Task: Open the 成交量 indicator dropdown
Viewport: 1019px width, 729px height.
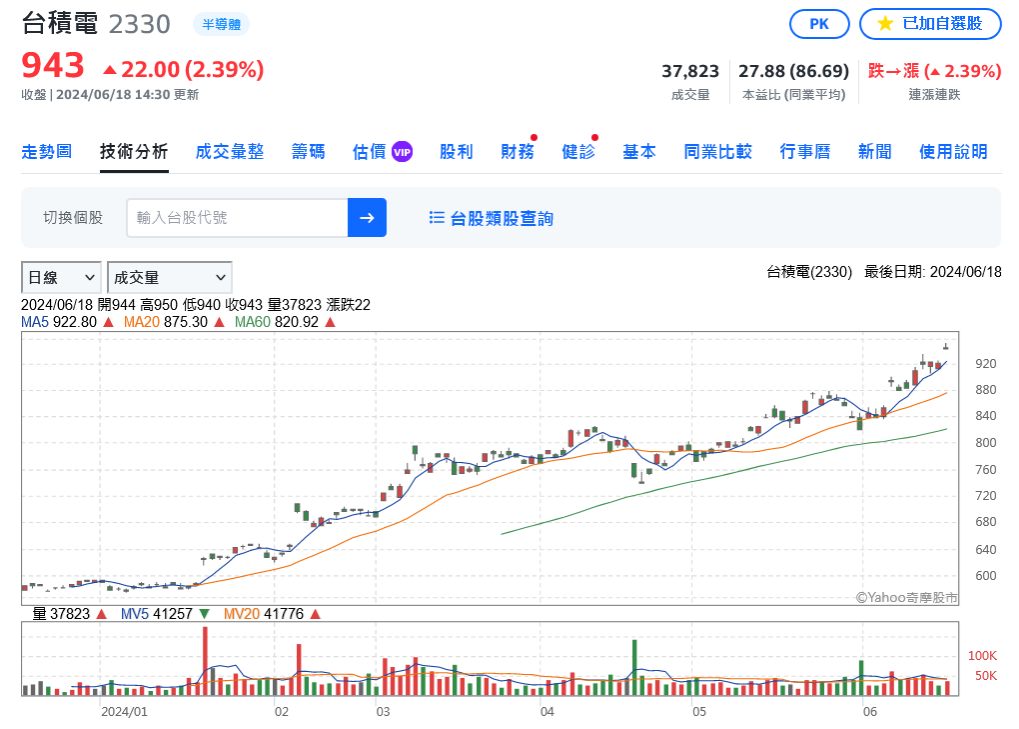Action: pos(169,277)
